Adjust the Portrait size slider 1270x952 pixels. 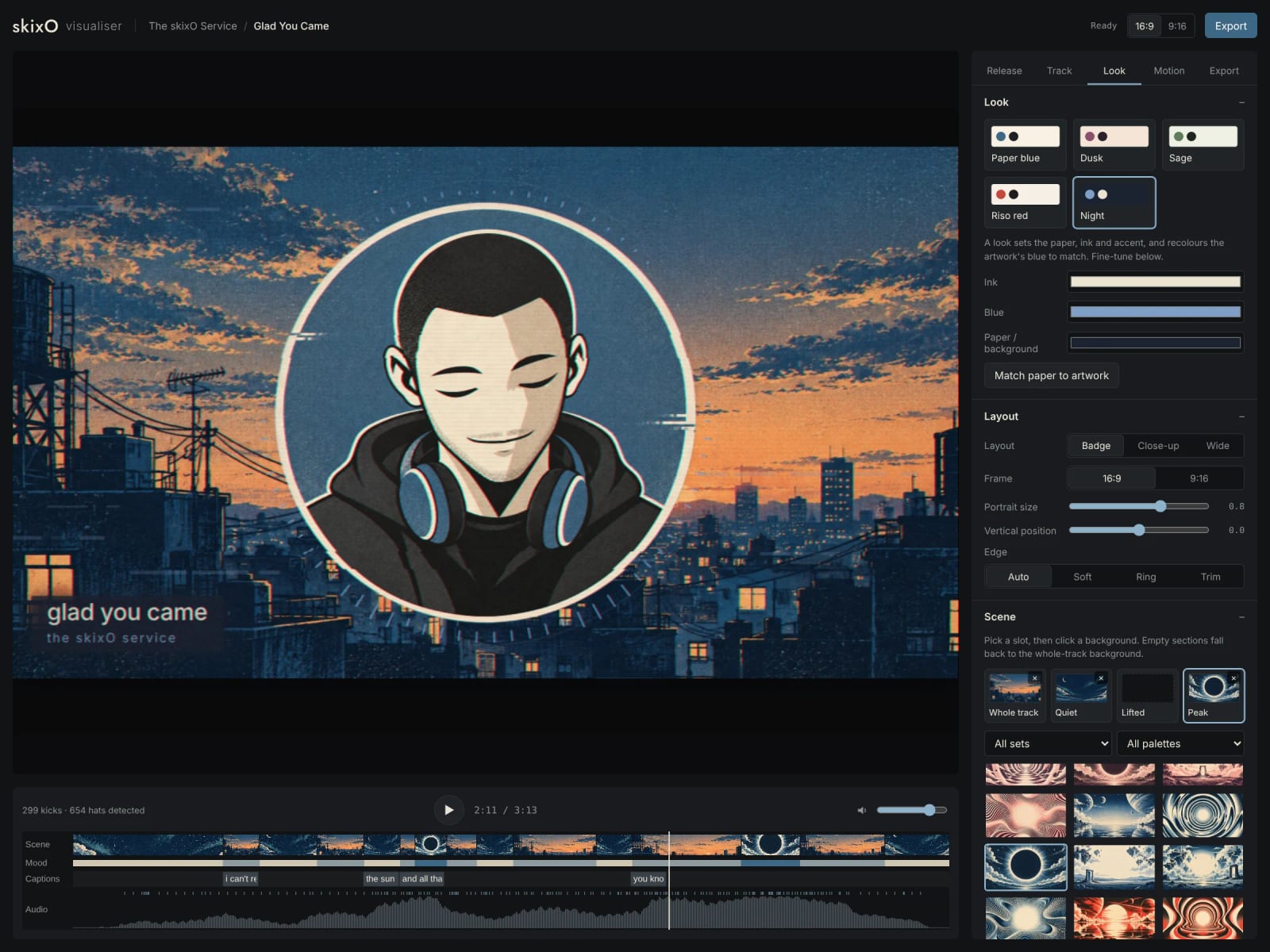1138,506
